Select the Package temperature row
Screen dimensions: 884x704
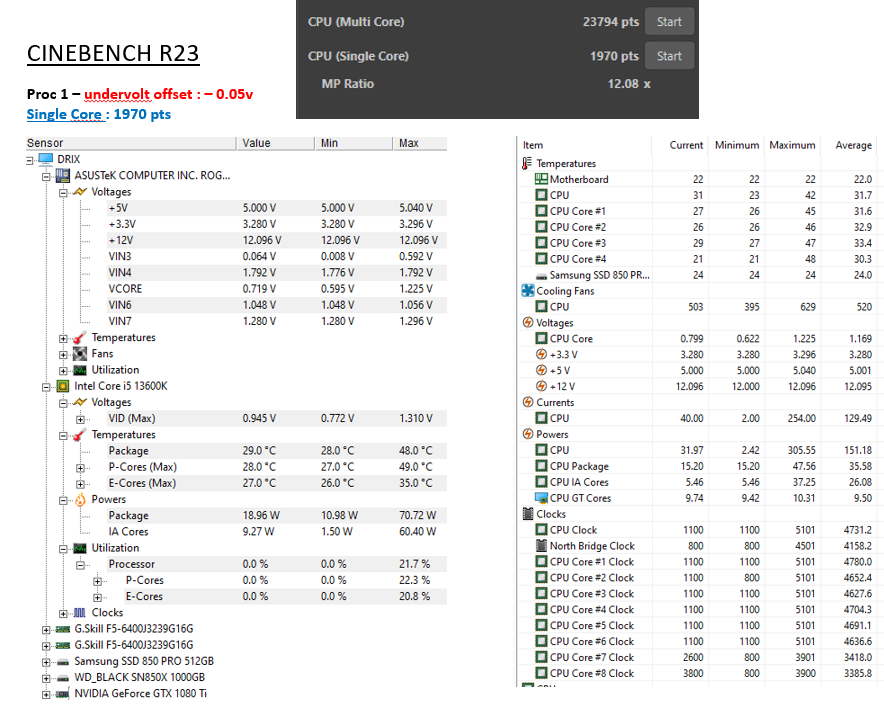coord(277,451)
